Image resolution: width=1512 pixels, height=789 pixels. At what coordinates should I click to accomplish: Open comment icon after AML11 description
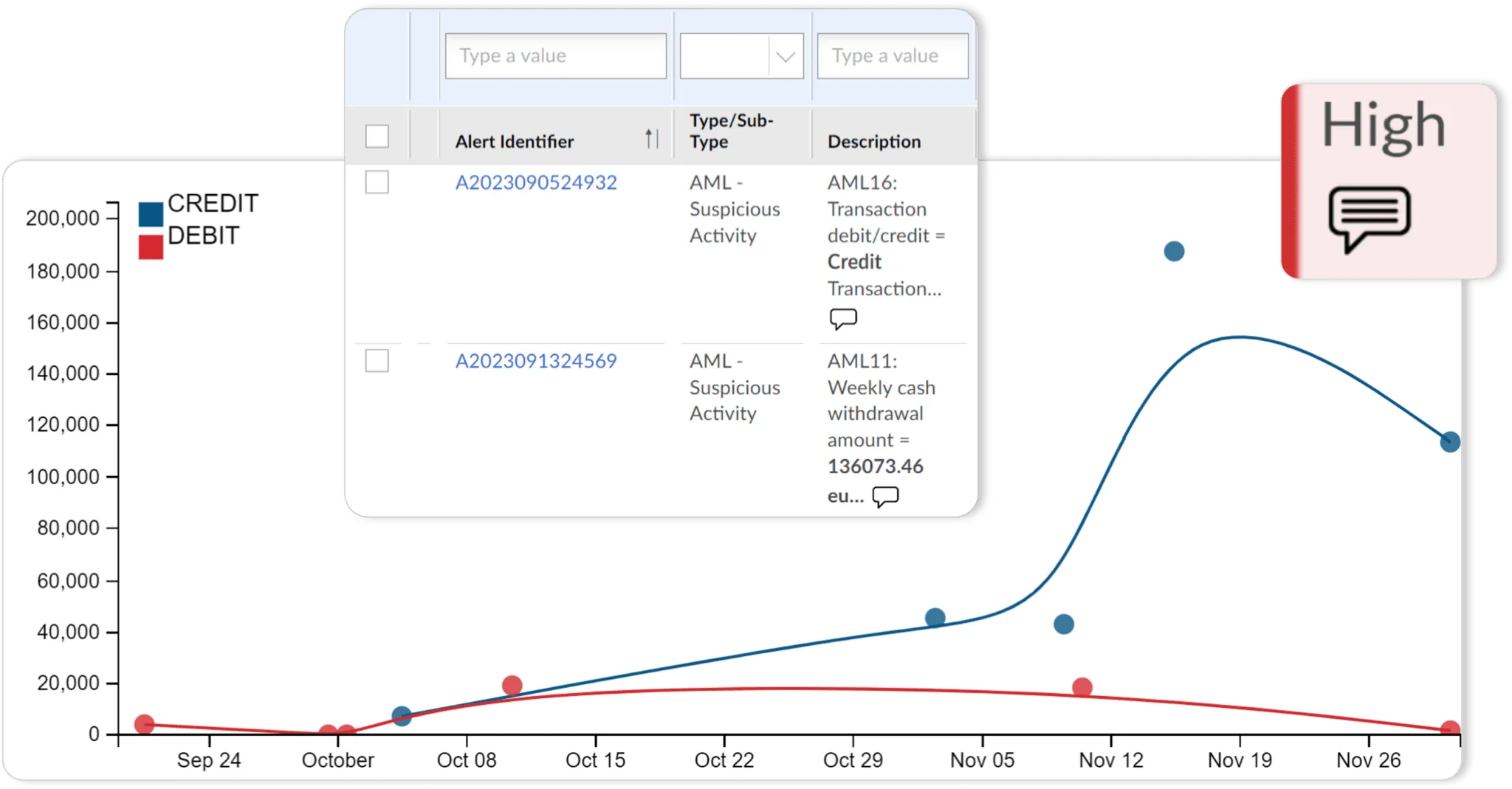pyautogui.click(x=885, y=496)
